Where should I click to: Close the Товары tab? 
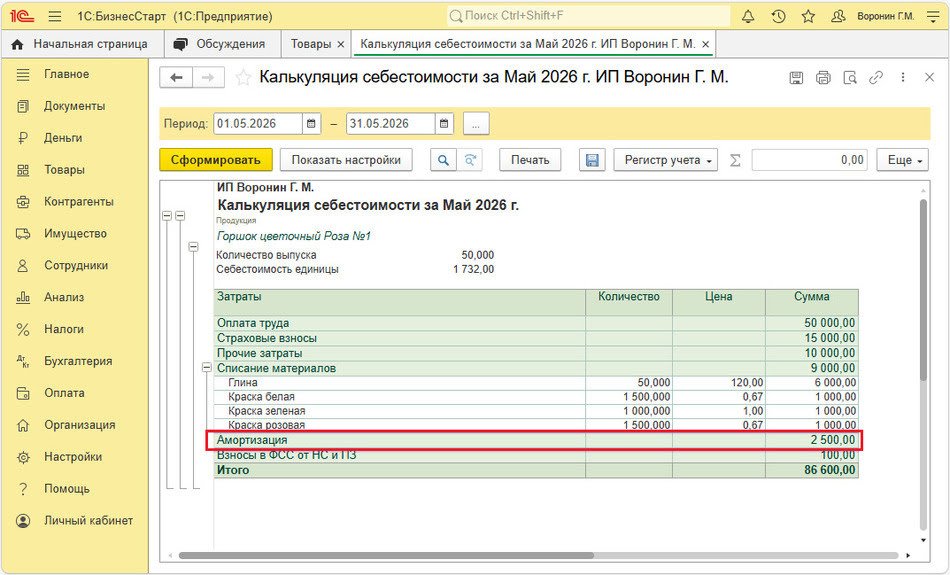(x=340, y=44)
